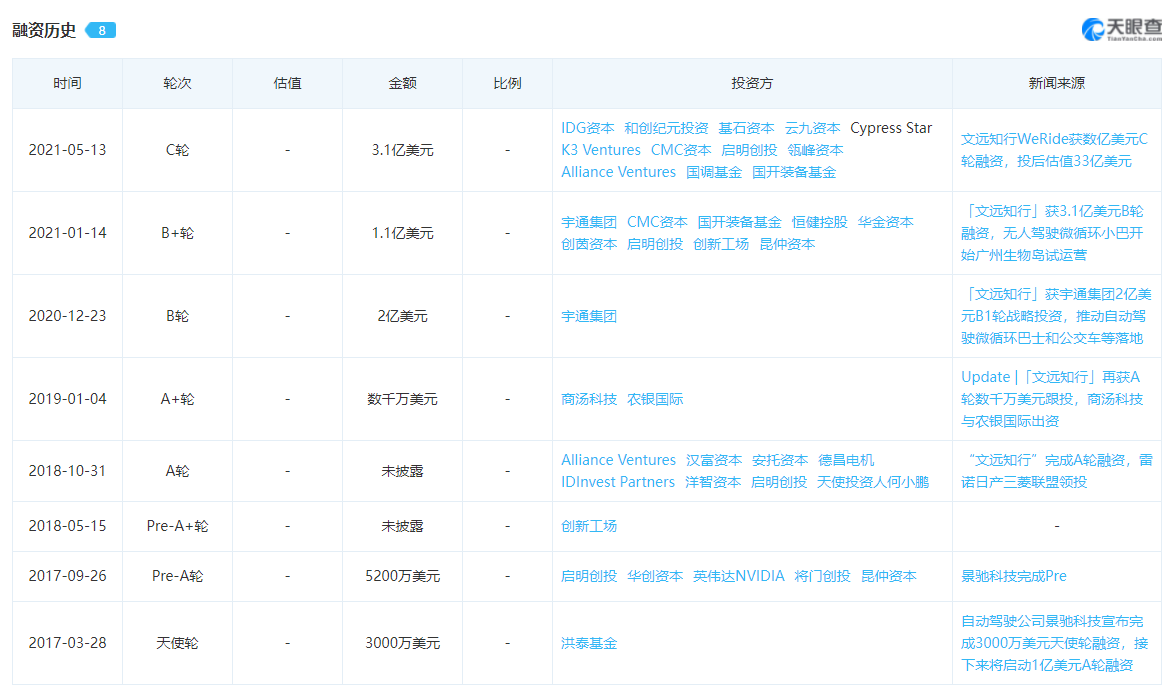Open news 景驰科技完成Pre

[x=1013, y=576]
